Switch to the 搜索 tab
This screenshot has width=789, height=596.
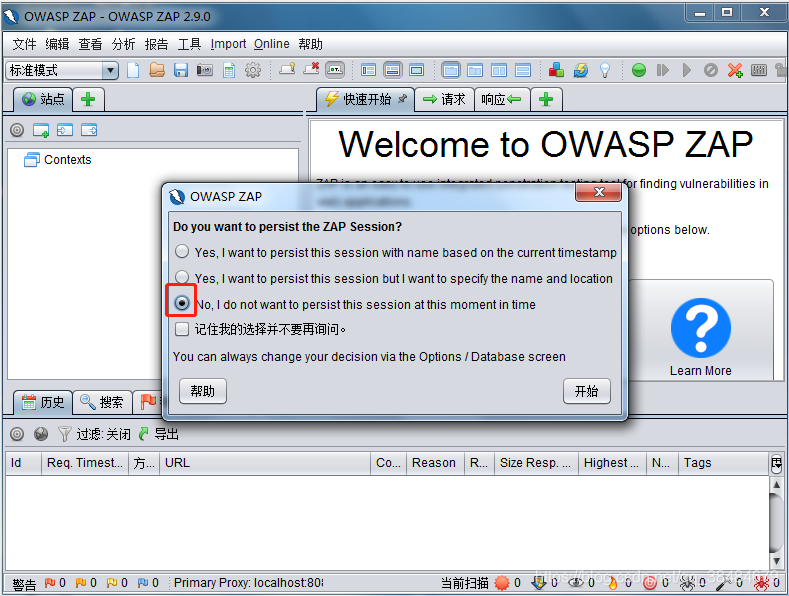[102, 402]
